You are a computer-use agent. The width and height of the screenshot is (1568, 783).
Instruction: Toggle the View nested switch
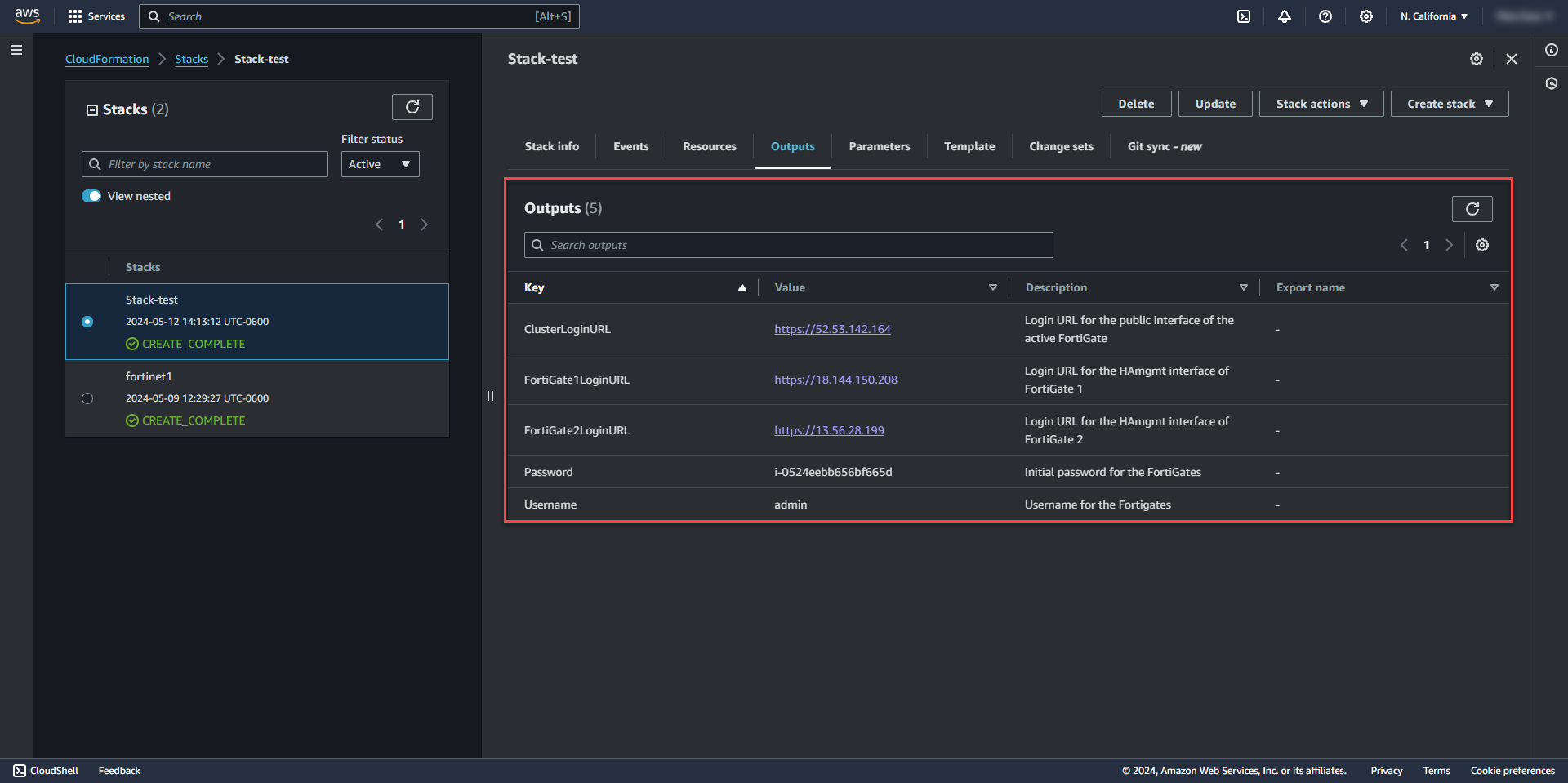[x=91, y=196]
